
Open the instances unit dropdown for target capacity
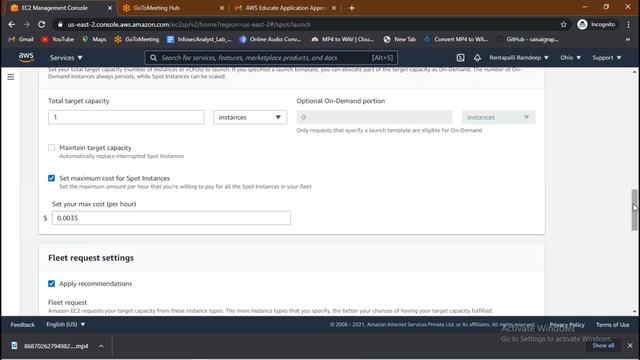pyautogui.click(x=250, y=117)
